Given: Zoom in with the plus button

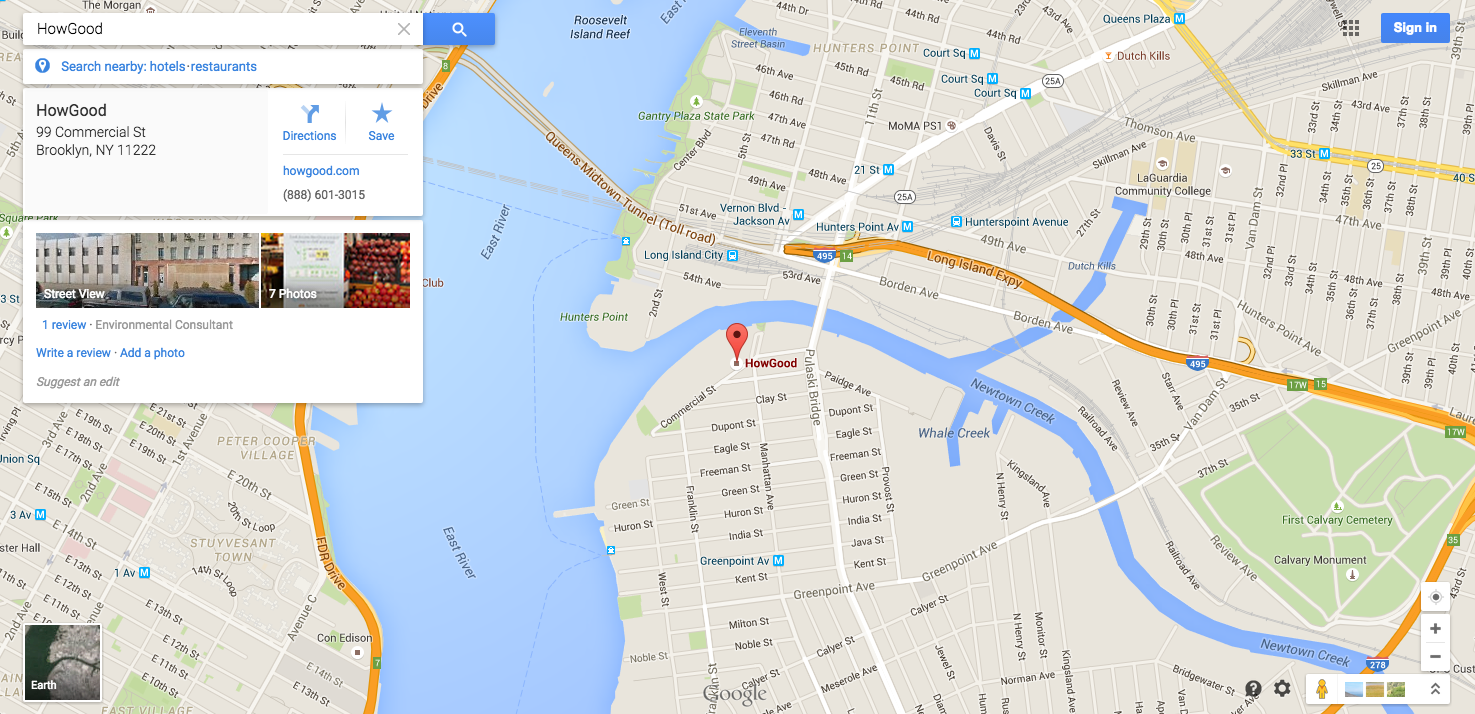Looking at the screenshot, I should point(1435,629).
